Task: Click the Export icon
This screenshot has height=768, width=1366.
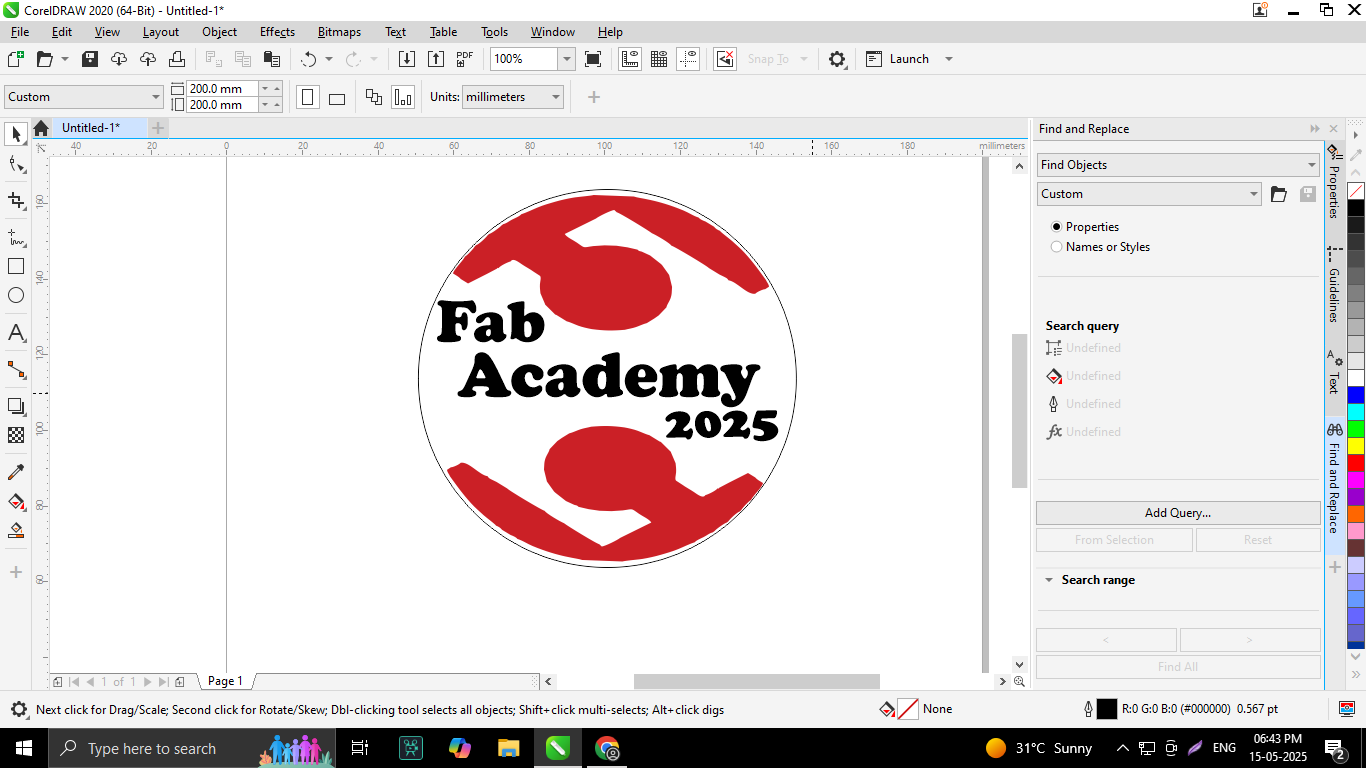Action: pyautogui.click(x=436, y=59)
